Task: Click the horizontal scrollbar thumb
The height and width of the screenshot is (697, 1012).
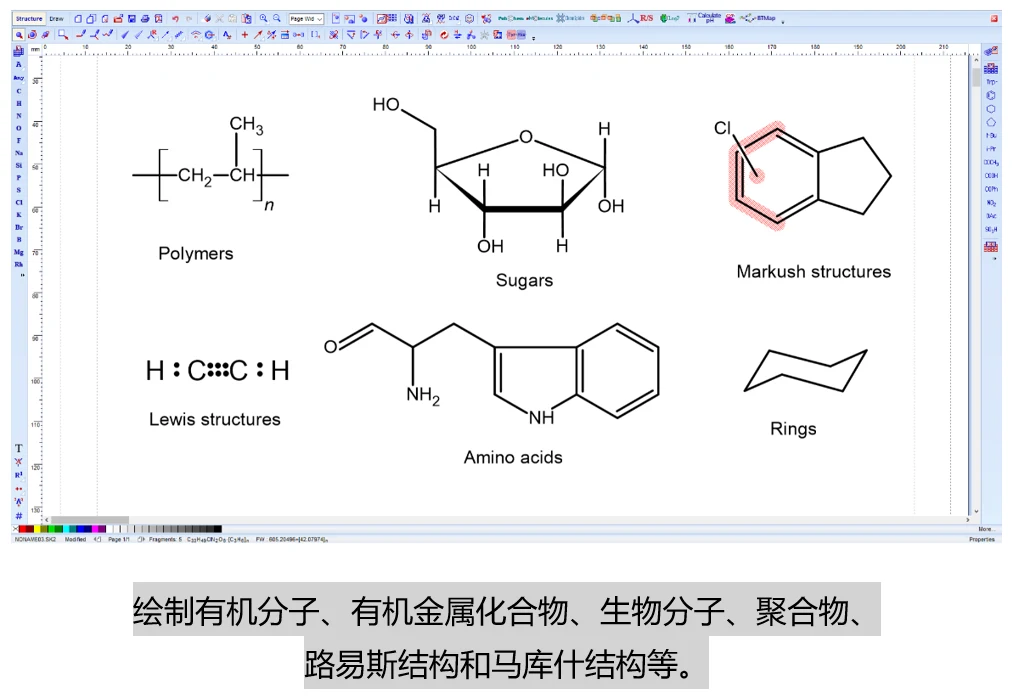Action: tap(90, 520)
